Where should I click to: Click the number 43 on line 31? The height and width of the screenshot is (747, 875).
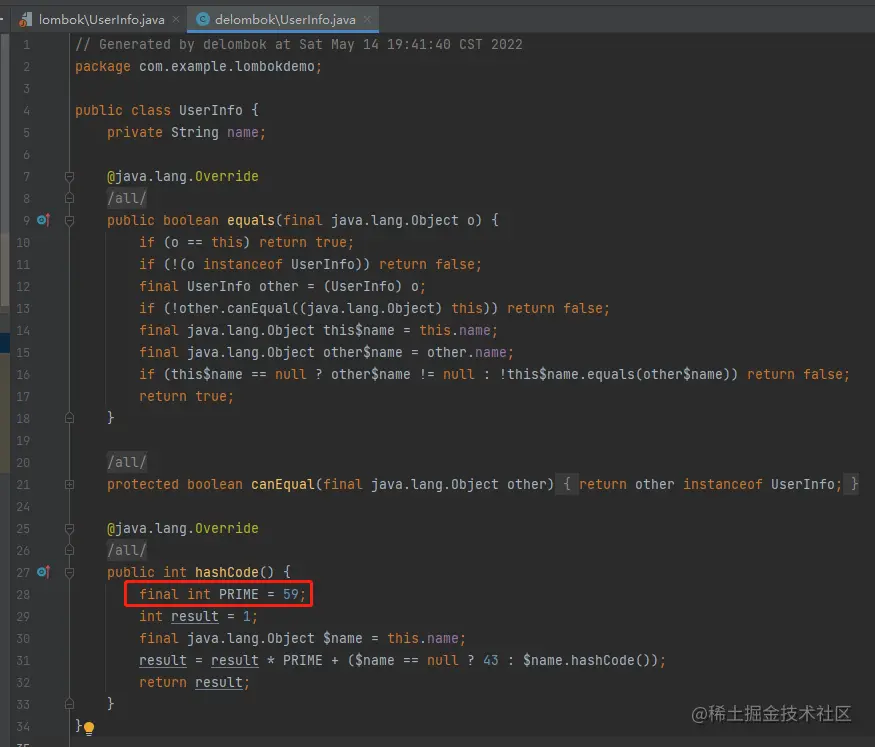[491, 661]
